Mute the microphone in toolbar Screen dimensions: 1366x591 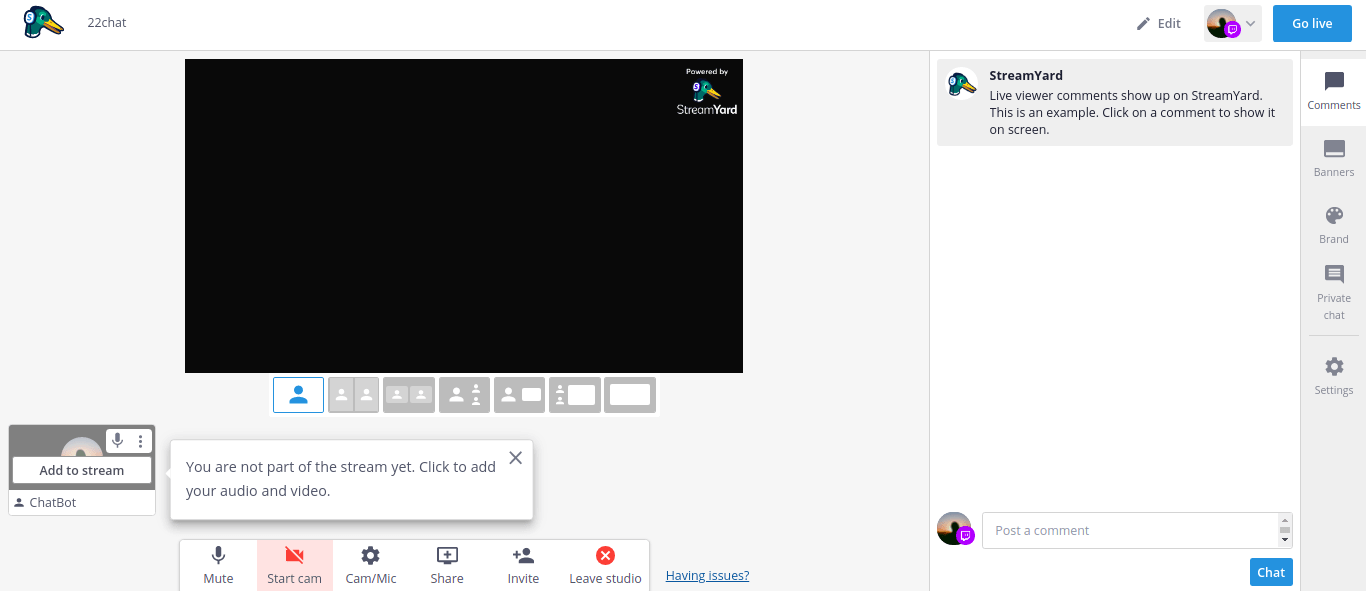tap(218, 565)
